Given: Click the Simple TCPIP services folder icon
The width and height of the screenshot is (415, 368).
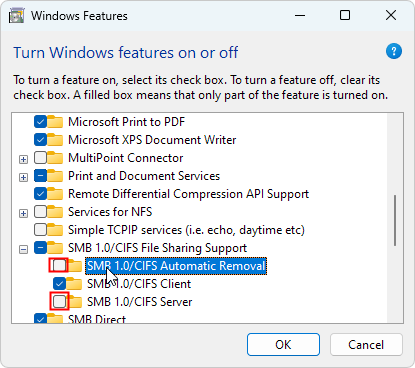Looking at the screenshot, I should (55, 230).
